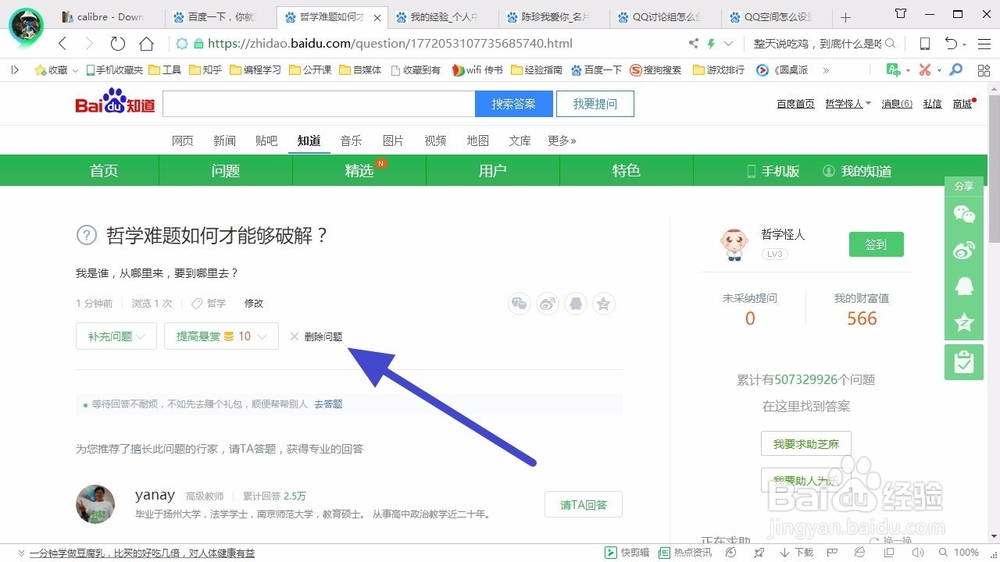Viewport: 1000px width, 562px height.
Task: Click 修改 link under question
Action: [254, 303]
